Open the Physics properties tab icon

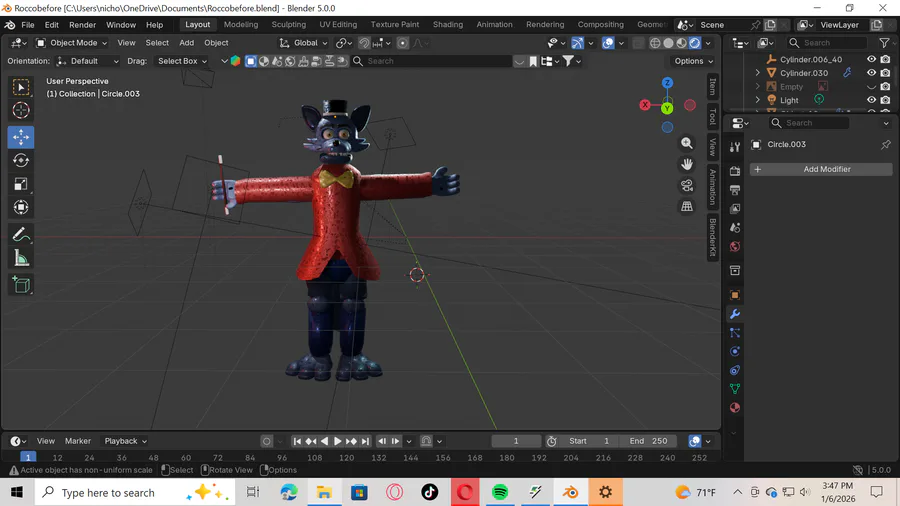click(x=735, y=351)
